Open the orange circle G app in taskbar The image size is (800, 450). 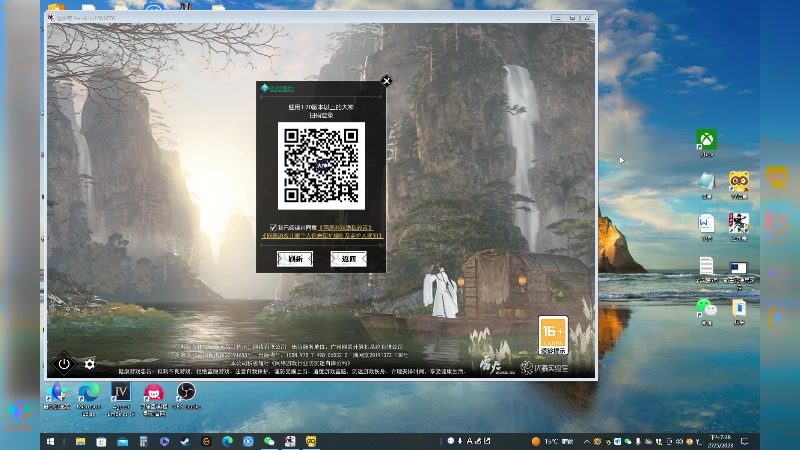point(206,441)
